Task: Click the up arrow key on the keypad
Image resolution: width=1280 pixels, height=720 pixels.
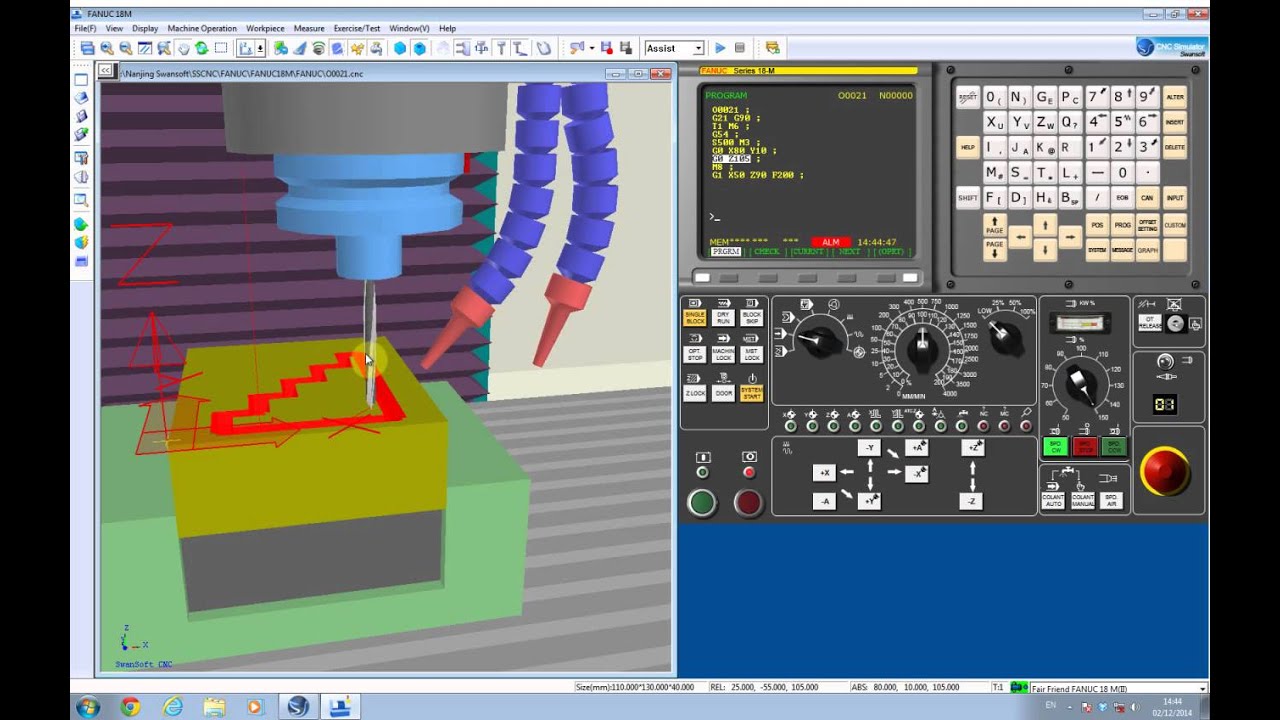Action: 1044,223
